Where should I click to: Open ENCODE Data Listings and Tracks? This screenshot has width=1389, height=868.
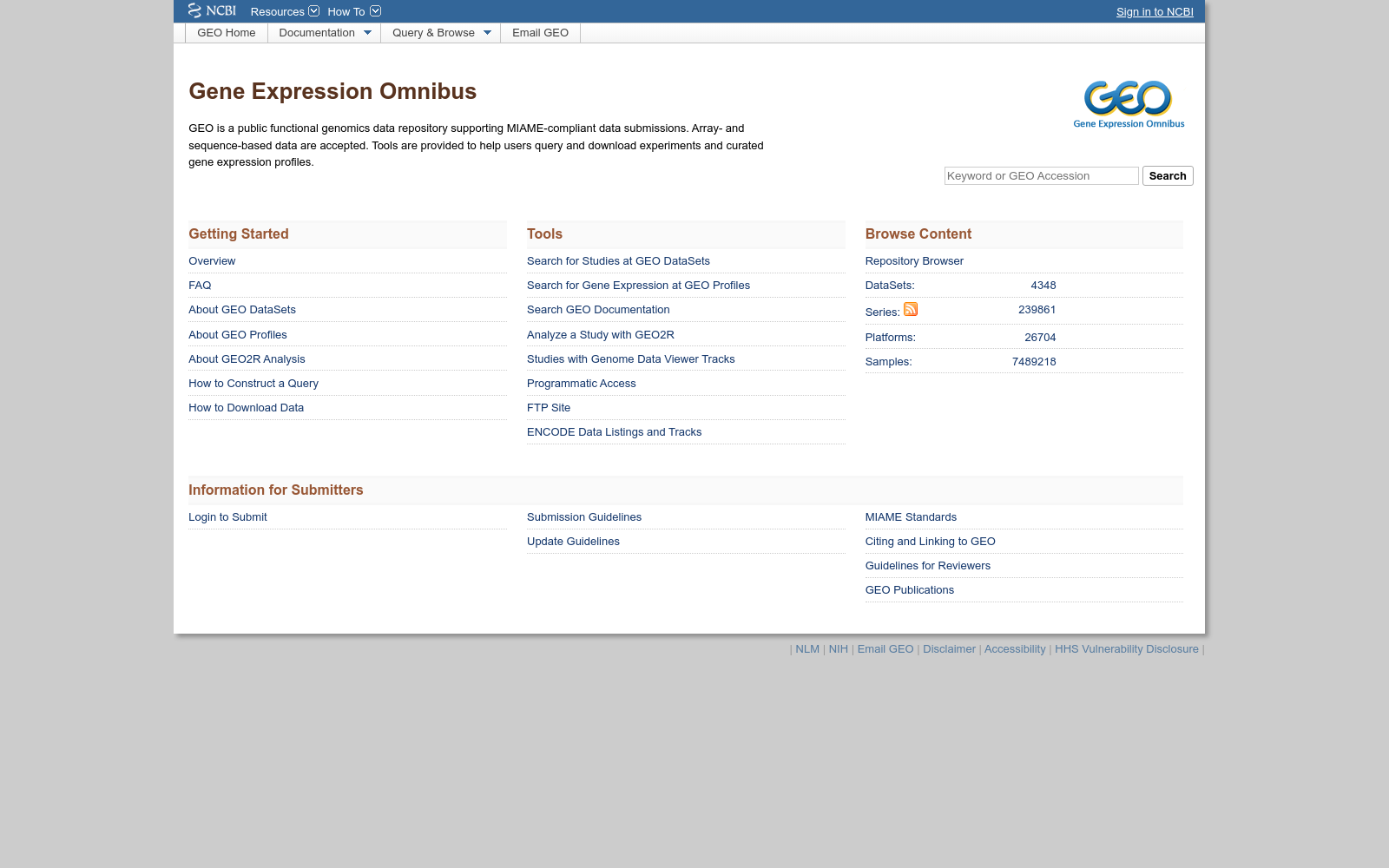[614, 432]
